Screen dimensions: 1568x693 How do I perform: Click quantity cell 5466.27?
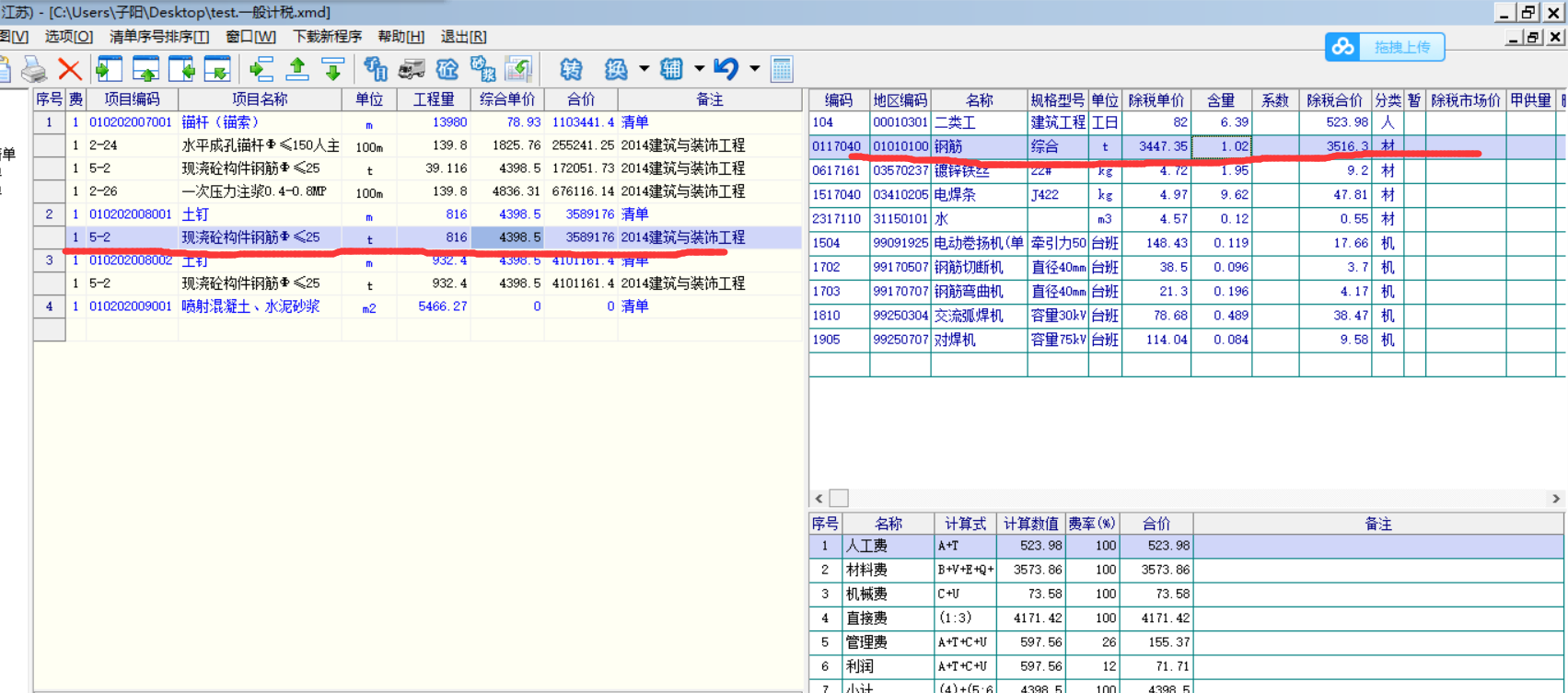tap(434, 306)
